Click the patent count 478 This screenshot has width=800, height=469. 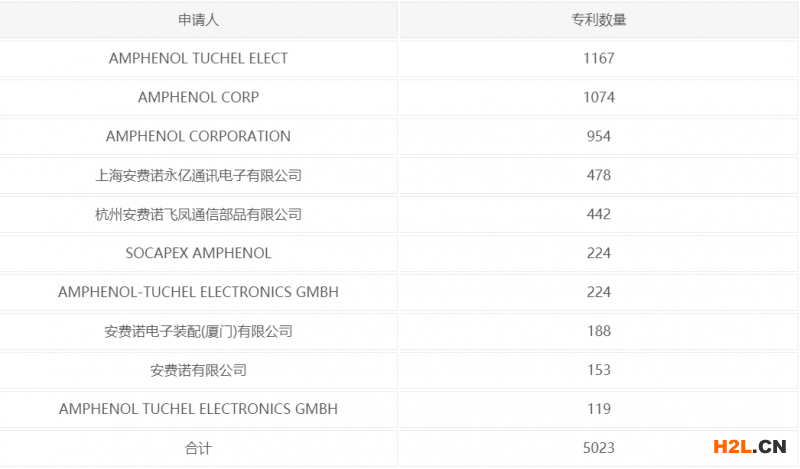tap(598, 175)
